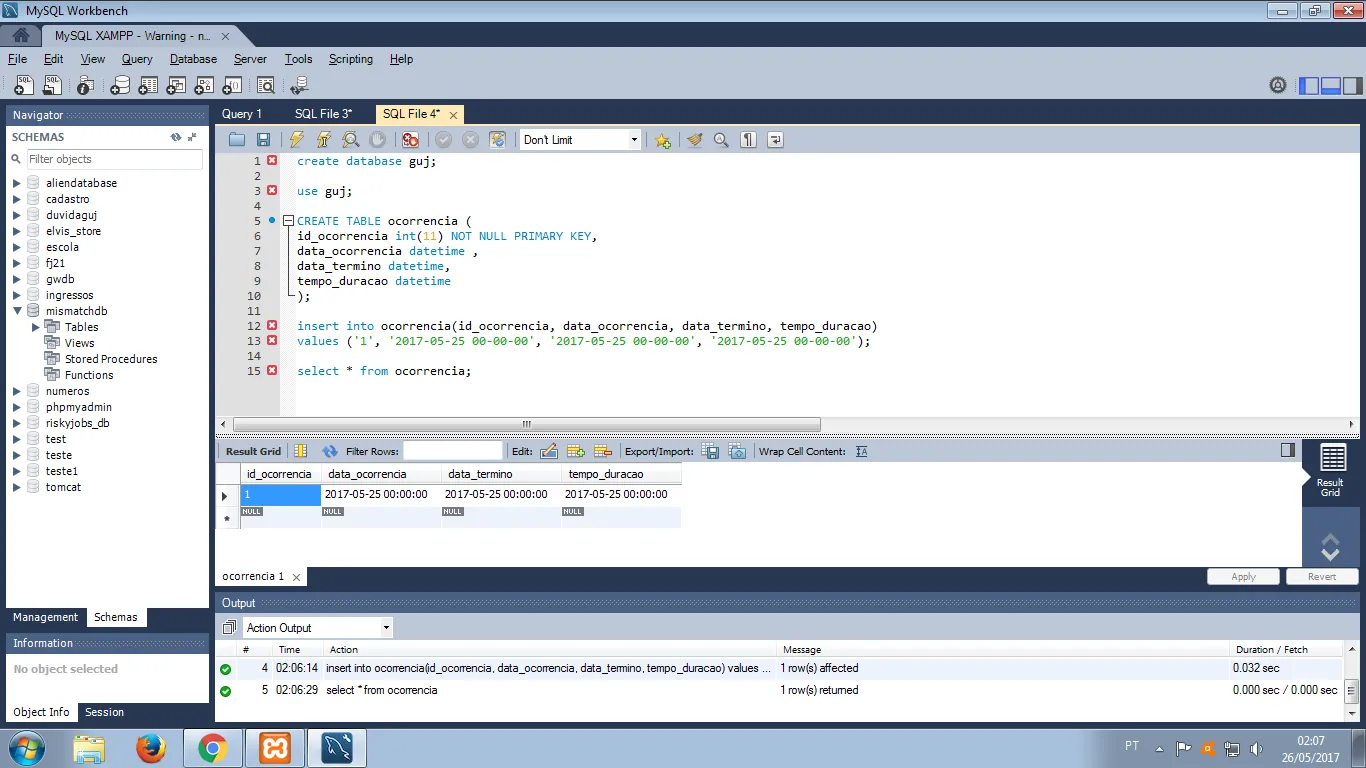The height and width of the screenshot is (768, 1366).
Task: Click the Explain query magnifier-lightning icon
Action: click(351, 140)
